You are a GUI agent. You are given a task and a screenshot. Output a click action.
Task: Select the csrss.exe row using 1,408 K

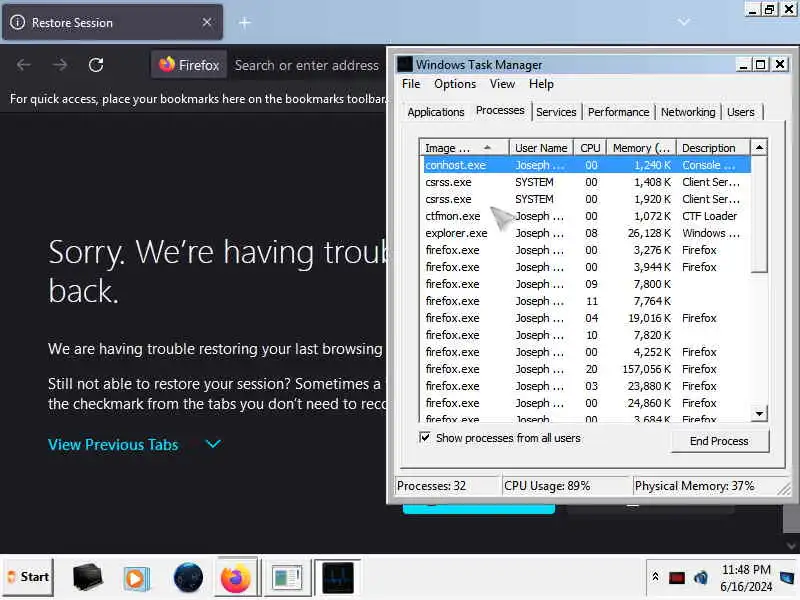587,182
